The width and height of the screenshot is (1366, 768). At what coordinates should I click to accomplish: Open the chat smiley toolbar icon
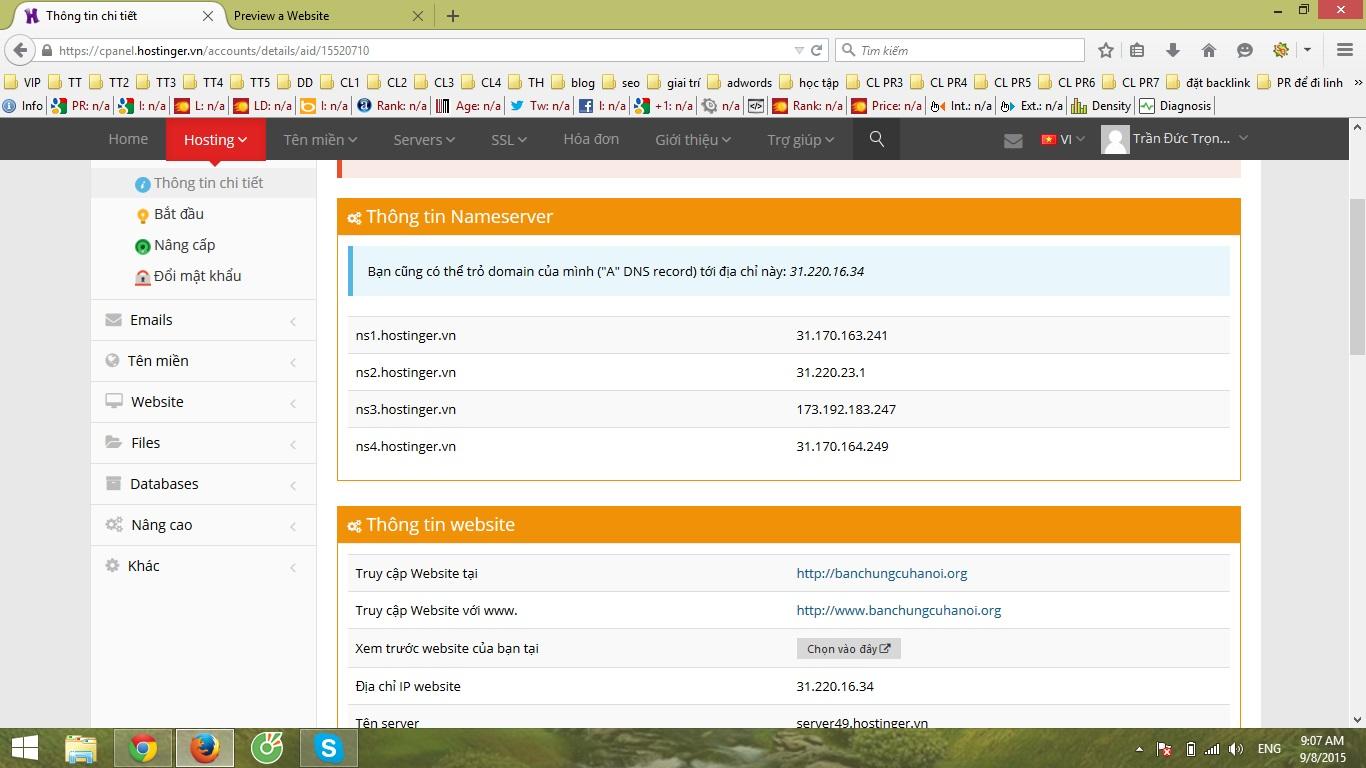[x=1245, y=50]
